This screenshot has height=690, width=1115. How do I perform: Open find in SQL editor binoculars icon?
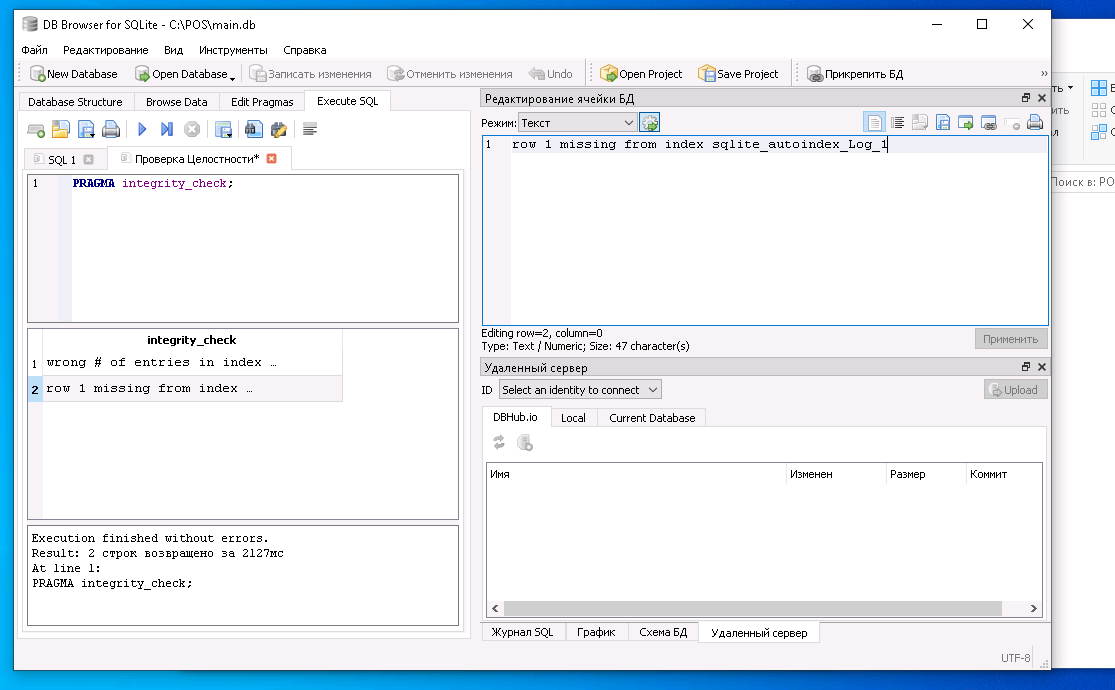pyautogui.click(x=254, y=129)
